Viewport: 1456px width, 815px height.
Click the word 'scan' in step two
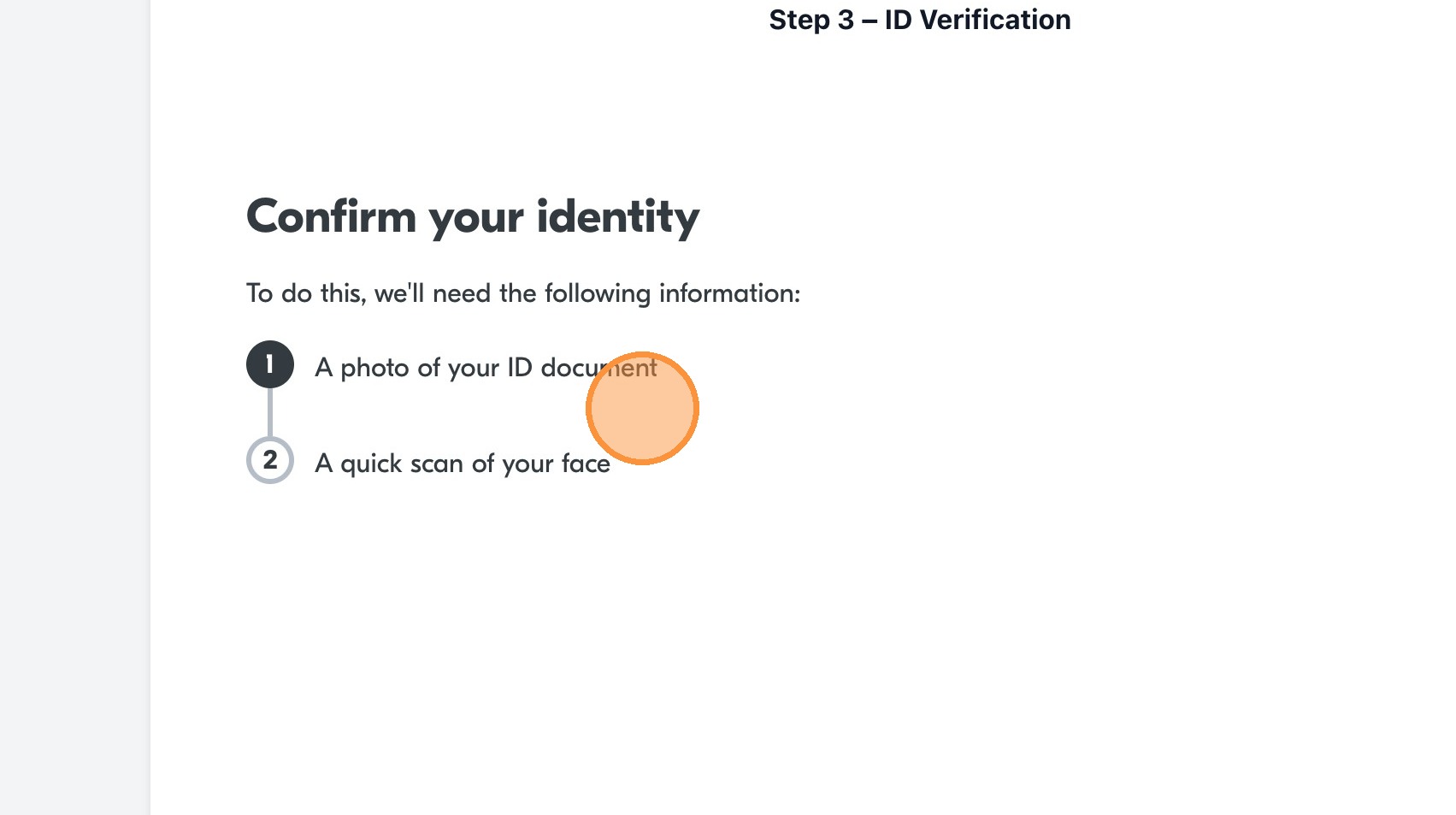[436, 464]
